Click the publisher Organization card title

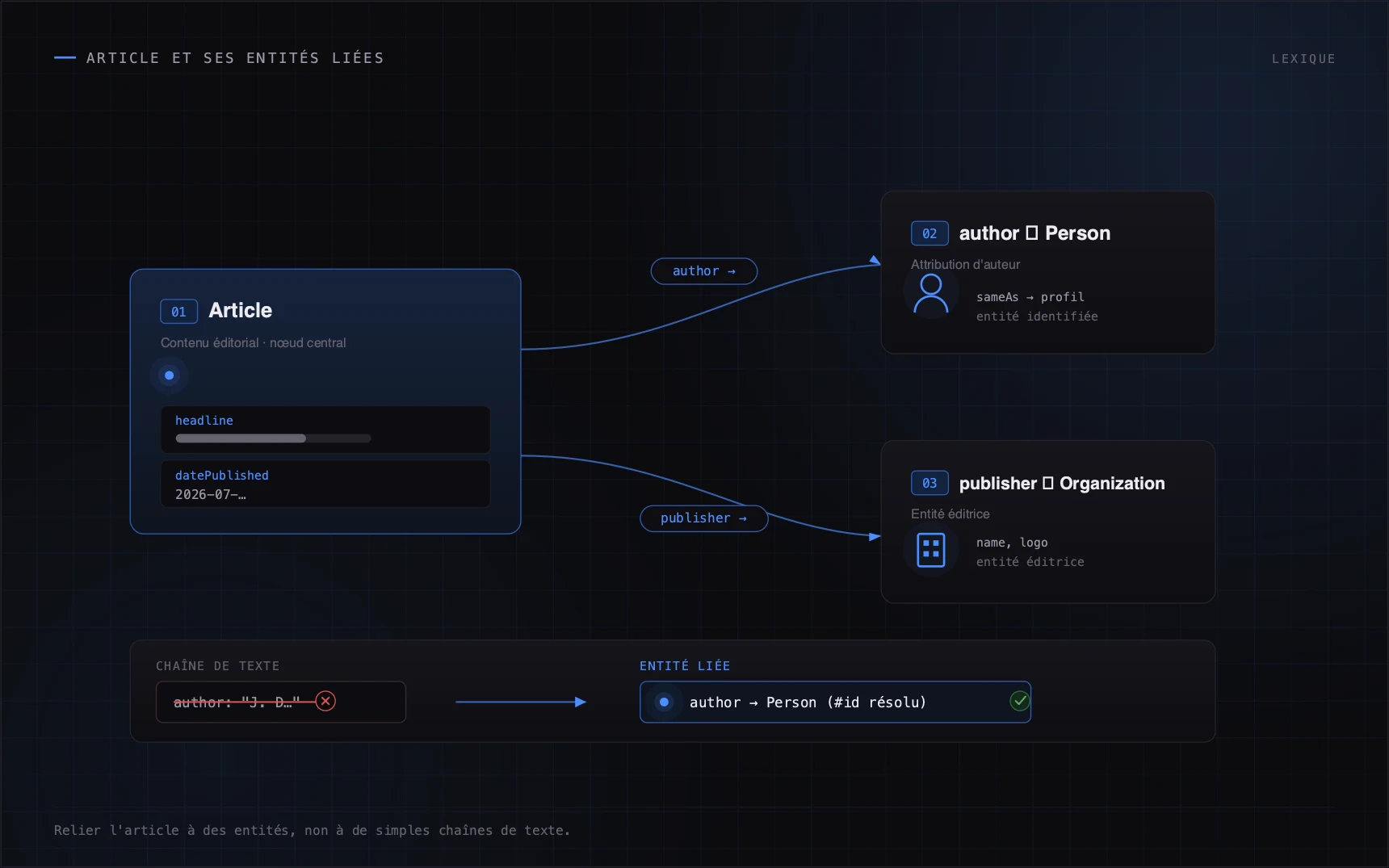pos(1062,484)
